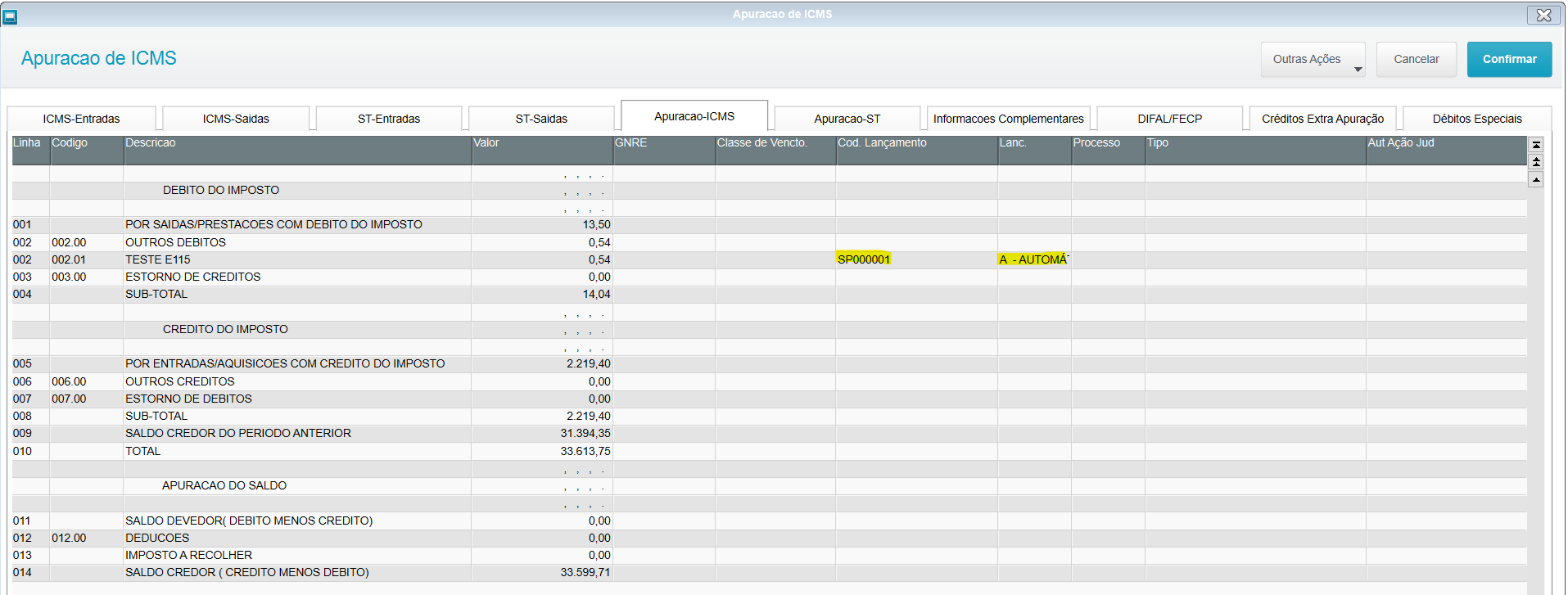The width and height of the screenshot is (1568, 595).
Task: Go to the DIFAL/FECP tab
Action: click(1169, 119)
